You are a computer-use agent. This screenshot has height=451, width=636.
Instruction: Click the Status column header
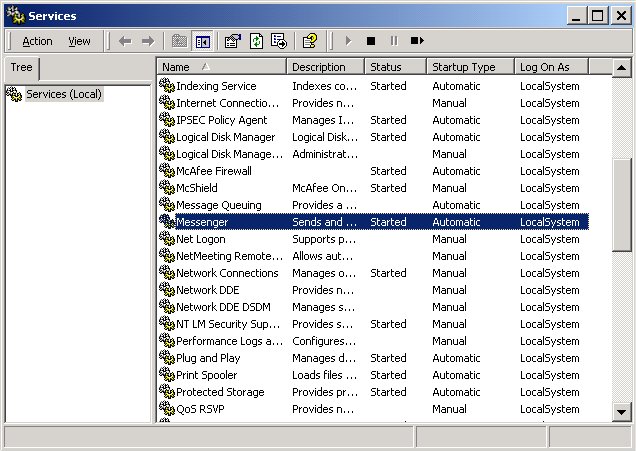[393, 67]
